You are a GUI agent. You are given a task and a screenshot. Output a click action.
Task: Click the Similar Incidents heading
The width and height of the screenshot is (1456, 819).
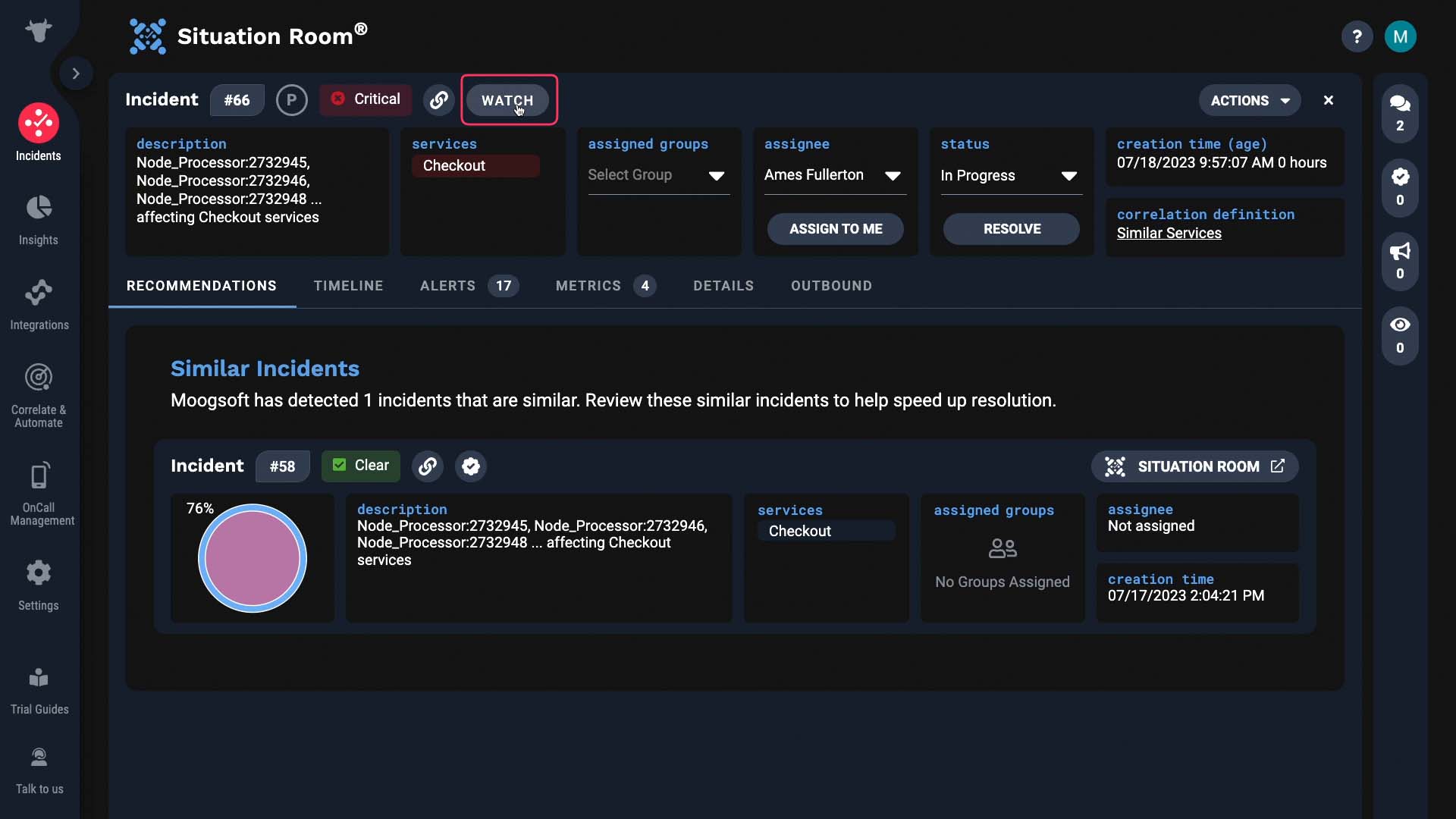click(x=265, y=369)
